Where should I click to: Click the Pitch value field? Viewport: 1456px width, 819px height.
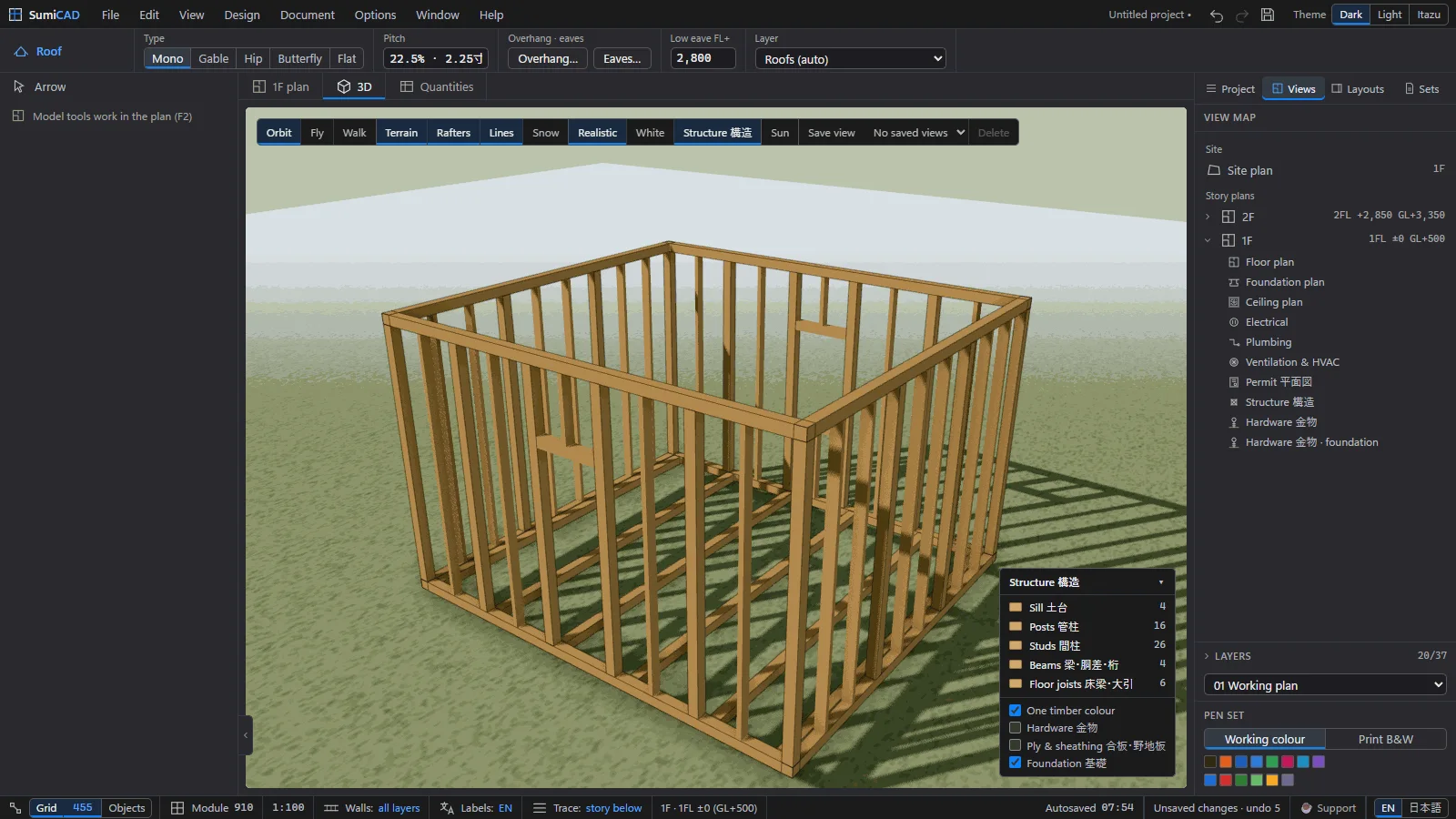point(436,58)
